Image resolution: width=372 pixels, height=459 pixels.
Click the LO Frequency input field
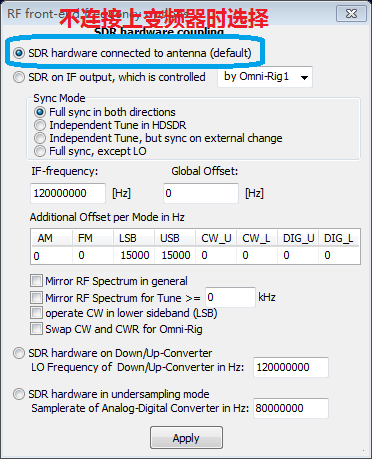291,367
